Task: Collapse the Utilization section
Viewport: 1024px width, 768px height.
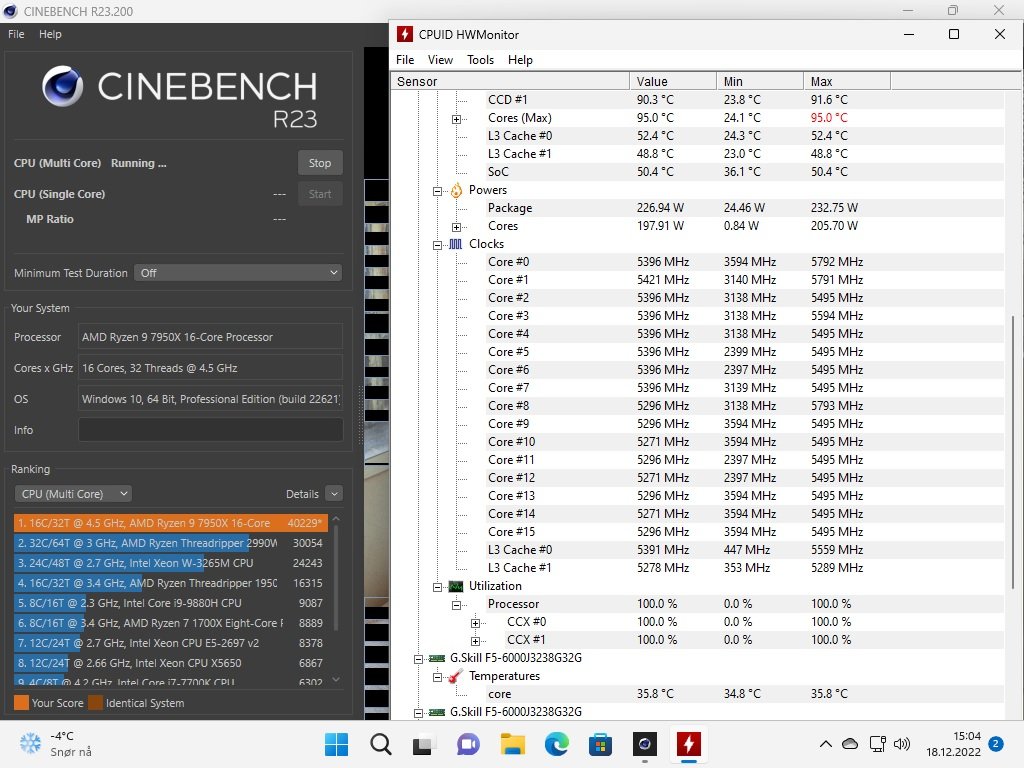Action: tap(438, 587)
